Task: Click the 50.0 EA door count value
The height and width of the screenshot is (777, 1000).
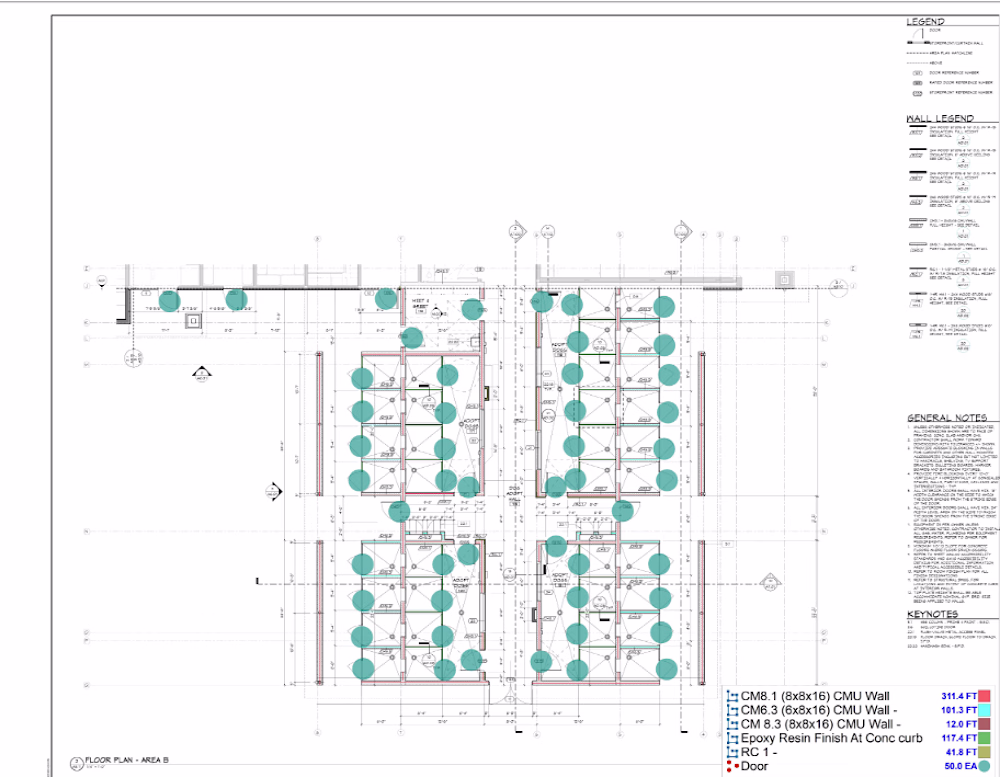Action: tap(960, 766)
